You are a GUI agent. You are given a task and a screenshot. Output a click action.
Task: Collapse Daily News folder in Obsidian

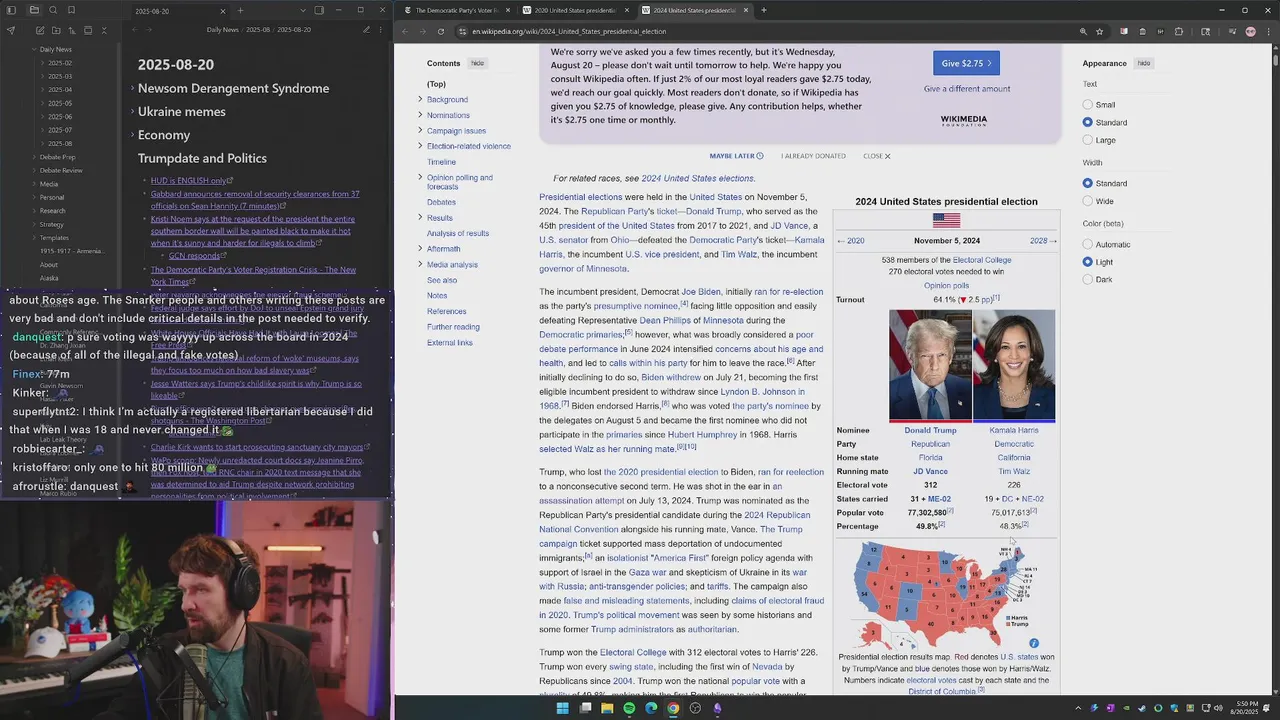pos(34,49)
